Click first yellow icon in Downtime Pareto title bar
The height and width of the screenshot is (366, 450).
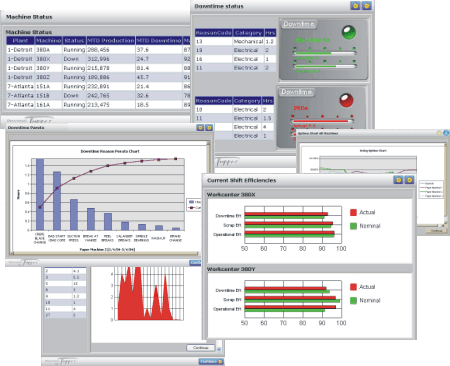pyautogui.click(x=200, y=128)
